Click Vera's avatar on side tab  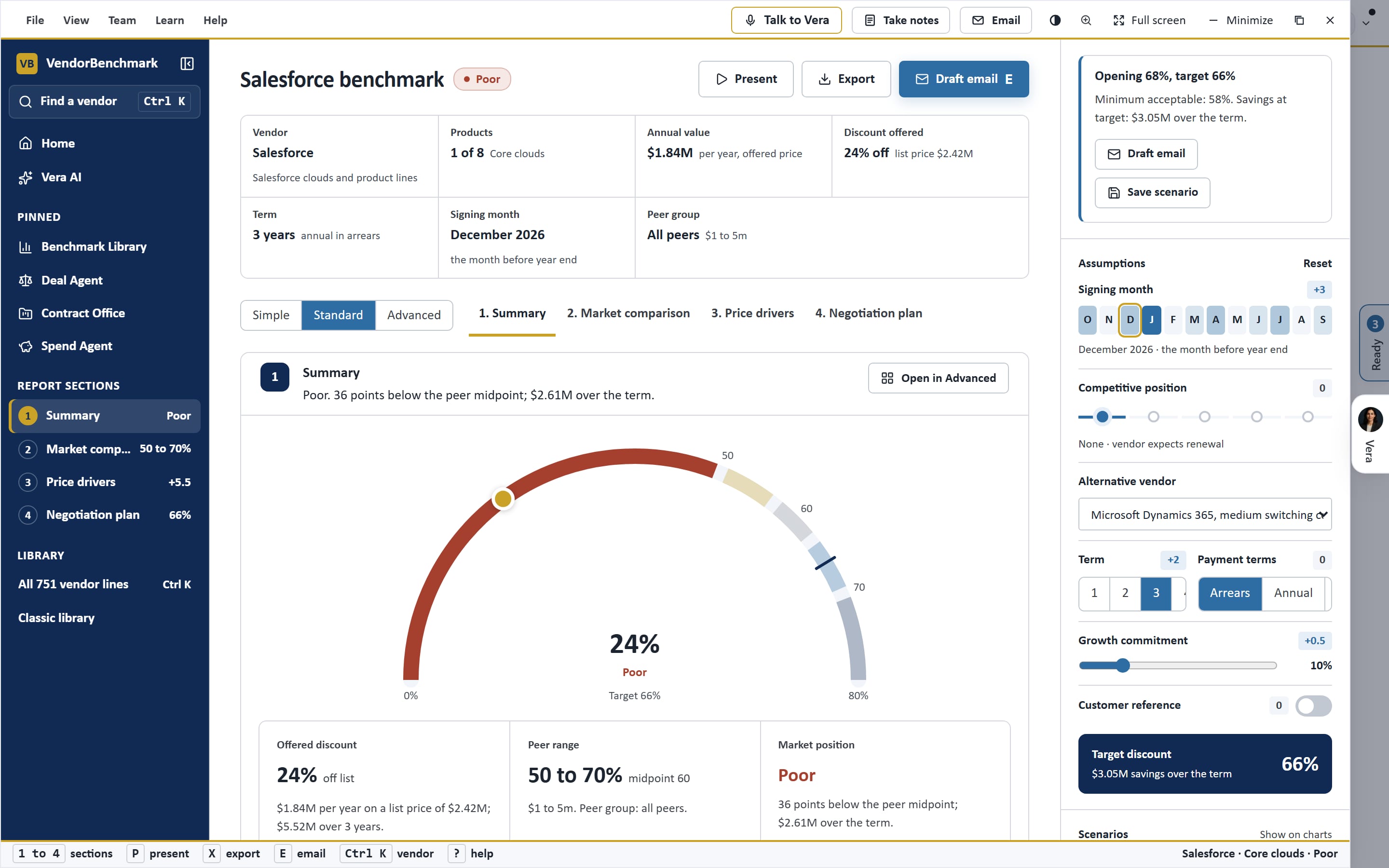[x=1370, y=419]
